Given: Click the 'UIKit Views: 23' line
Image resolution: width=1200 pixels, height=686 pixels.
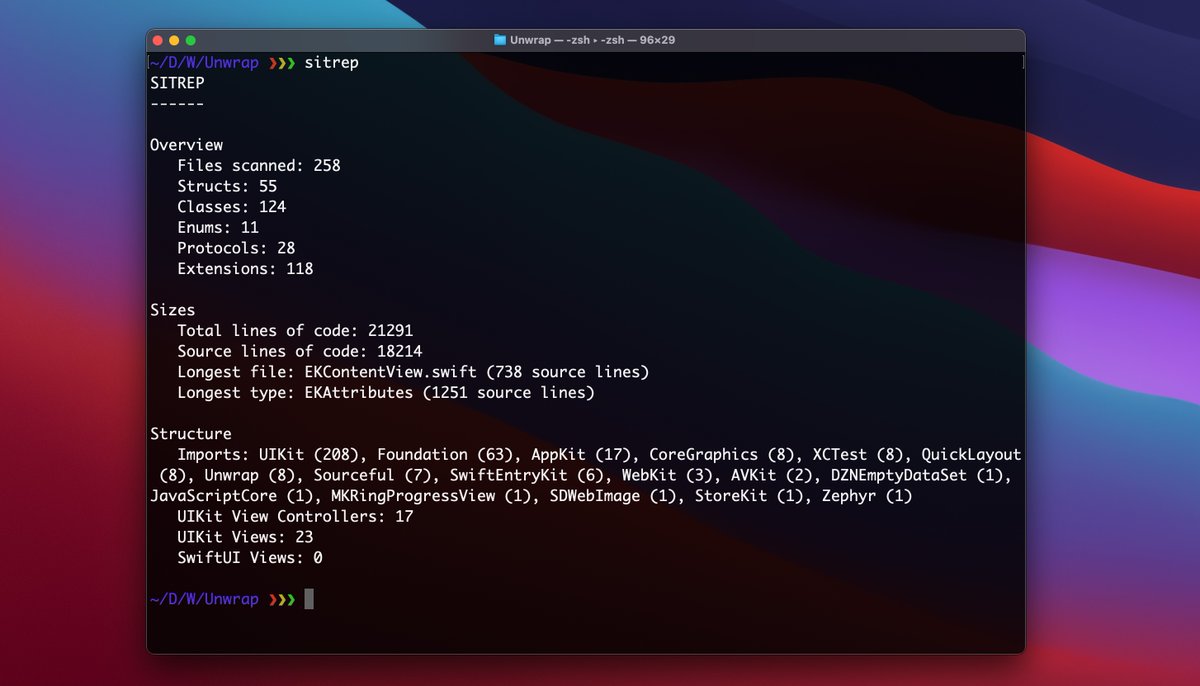Looking at the screenshot, I should coord(245,538).
